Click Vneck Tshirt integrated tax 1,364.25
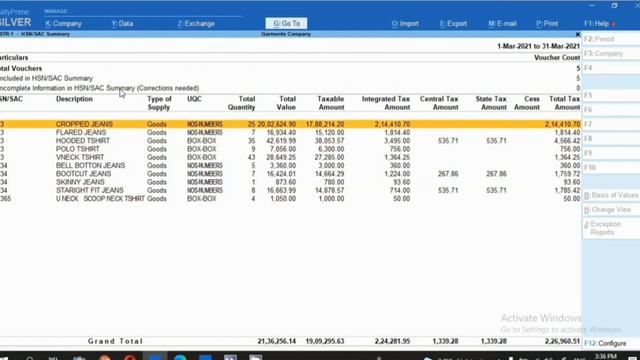Screen dimensions: 640x360 (397, 157)
